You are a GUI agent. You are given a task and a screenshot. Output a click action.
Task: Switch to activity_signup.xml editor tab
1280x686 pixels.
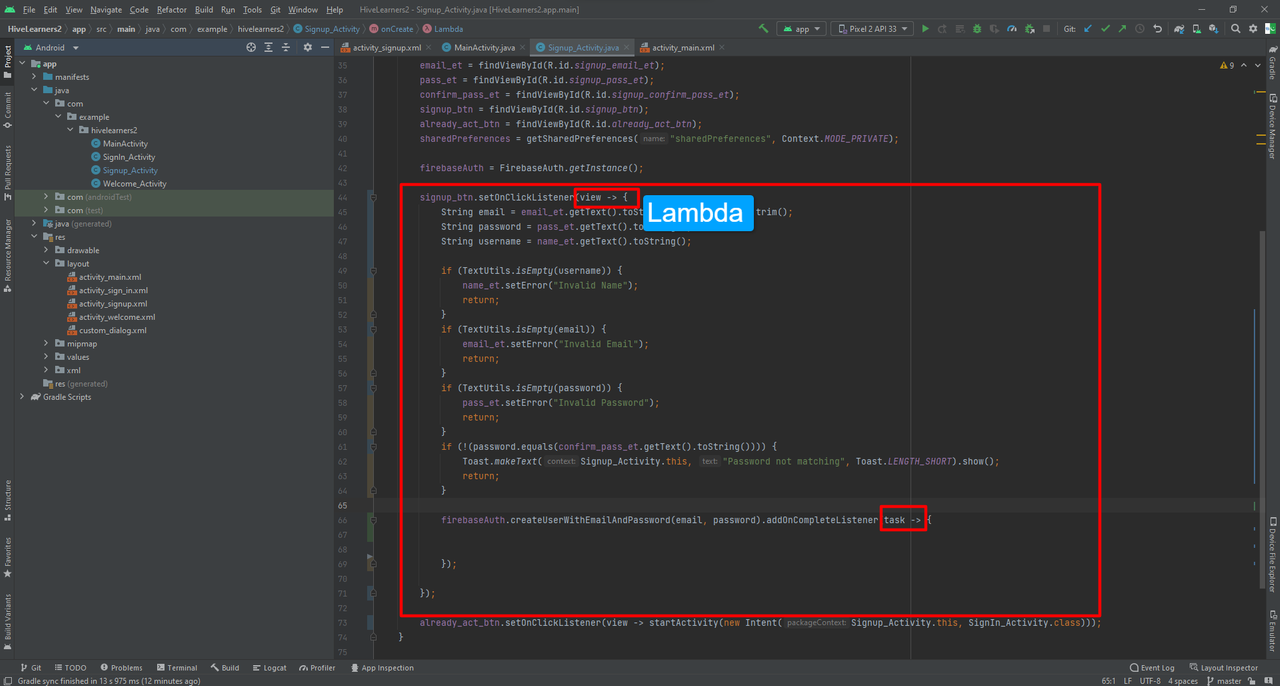tap(387, 47)
